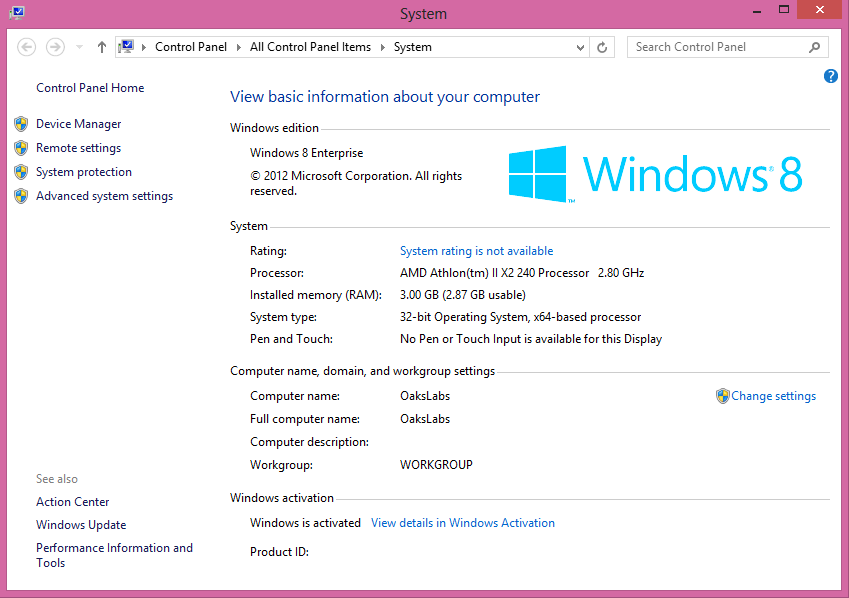
Task: Refresh the page with the refresh icon
Action: tap(602, 47)
